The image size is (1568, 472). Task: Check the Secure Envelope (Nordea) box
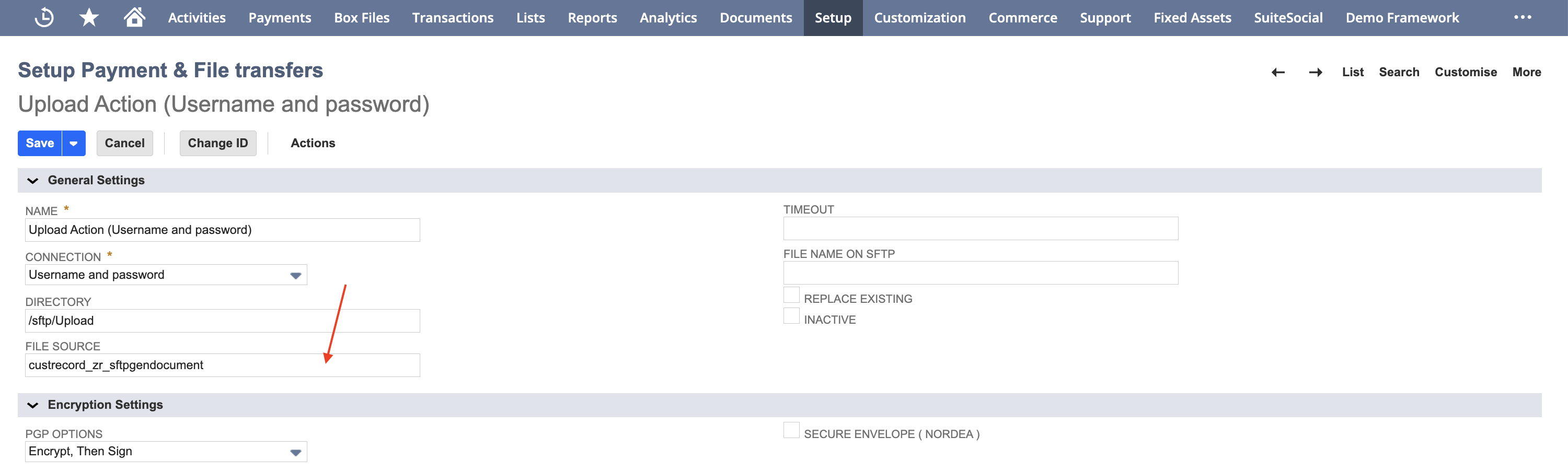click(791, 431)
